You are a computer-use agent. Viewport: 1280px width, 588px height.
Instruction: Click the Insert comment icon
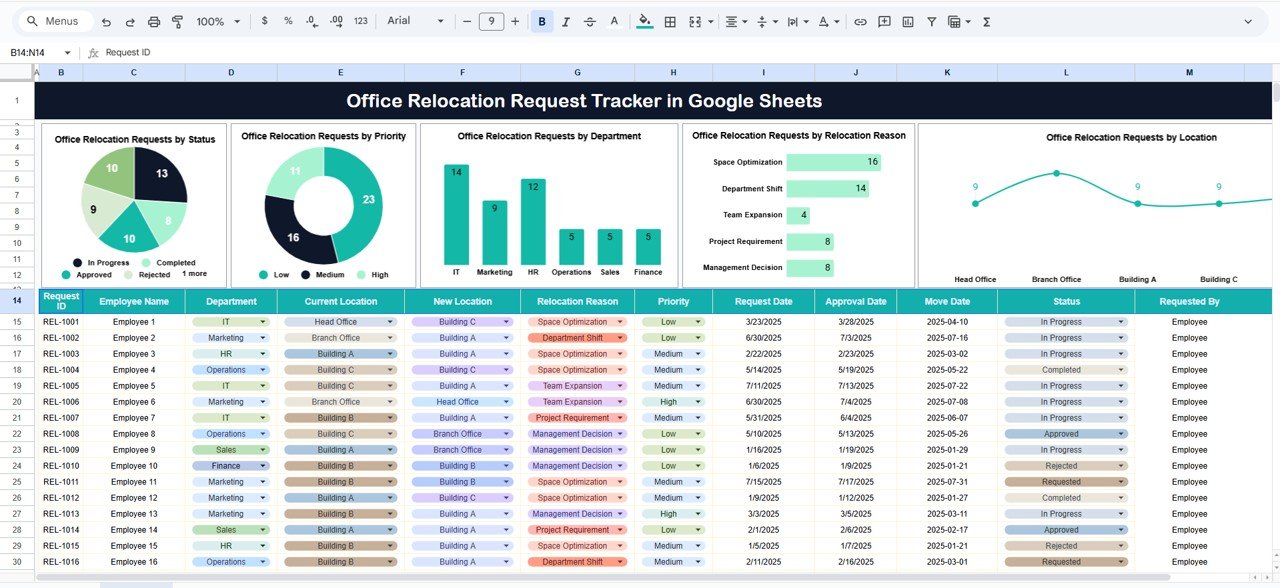tap(884, 20)
